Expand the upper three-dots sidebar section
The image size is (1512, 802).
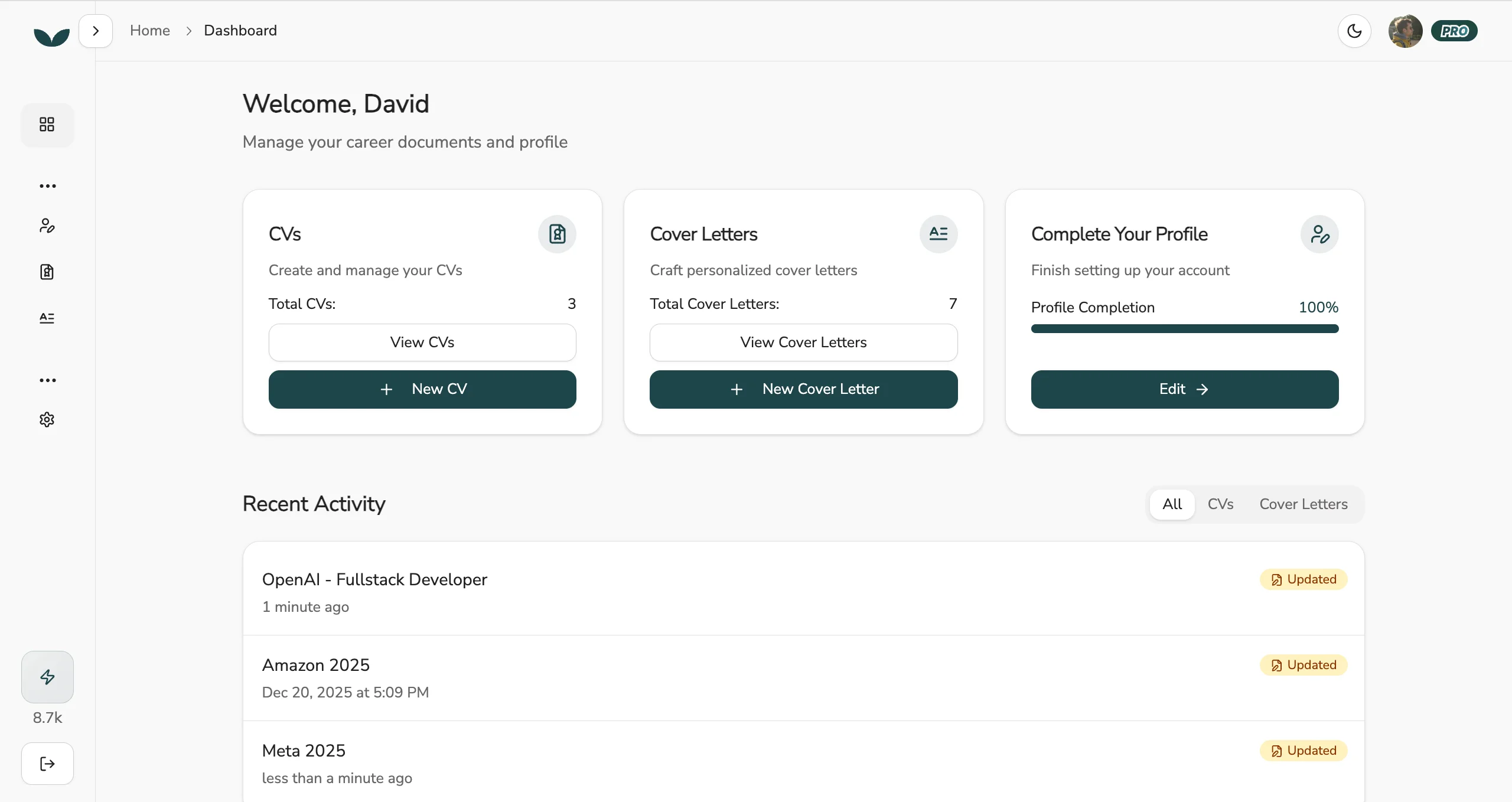(47, 186)
